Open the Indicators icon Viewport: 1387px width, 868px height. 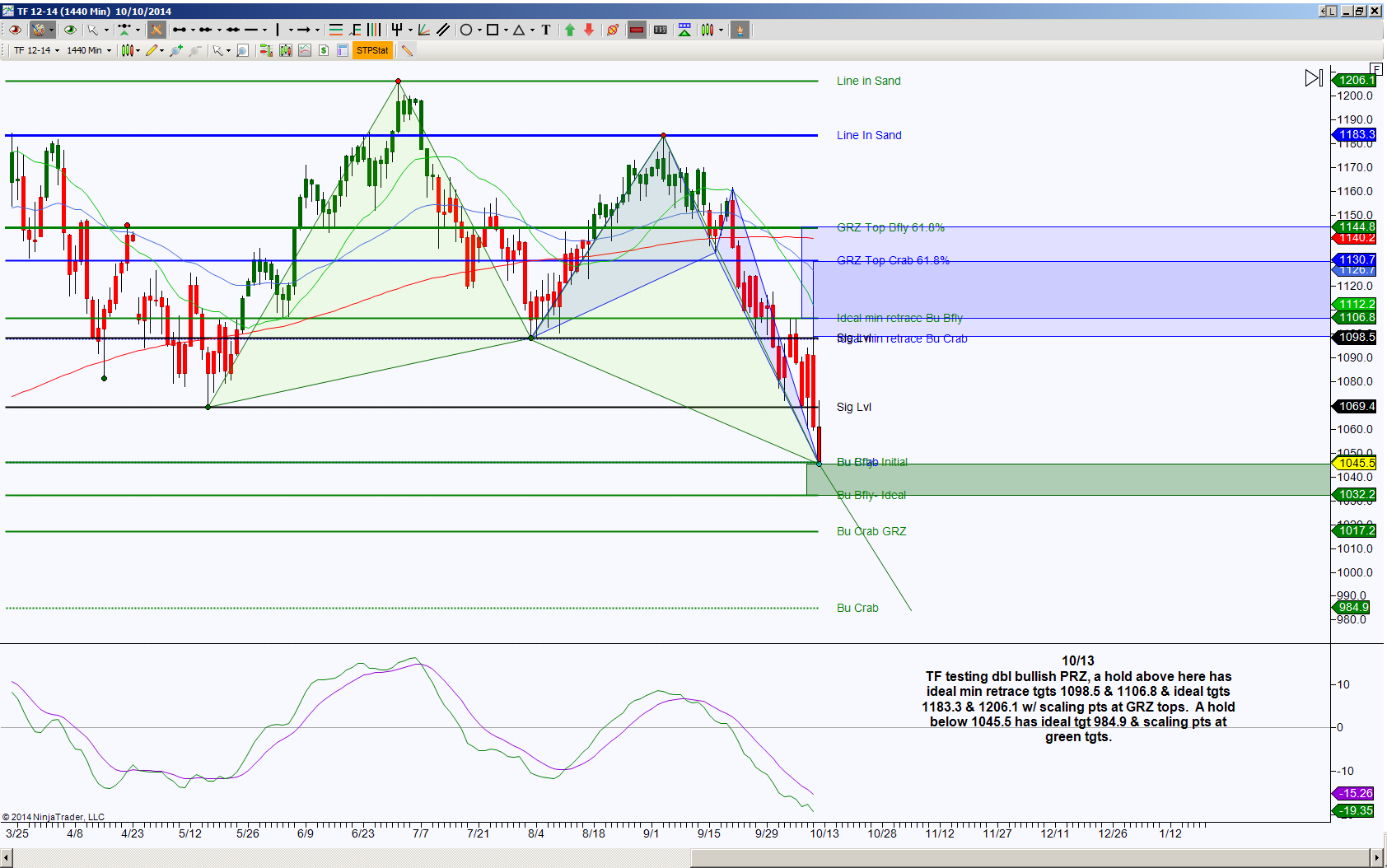pos(305,50)
